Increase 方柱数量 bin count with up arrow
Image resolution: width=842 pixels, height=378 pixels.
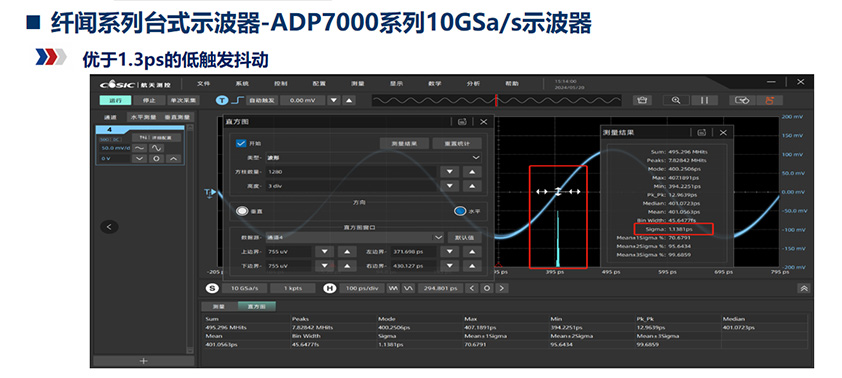coord(472,172)
